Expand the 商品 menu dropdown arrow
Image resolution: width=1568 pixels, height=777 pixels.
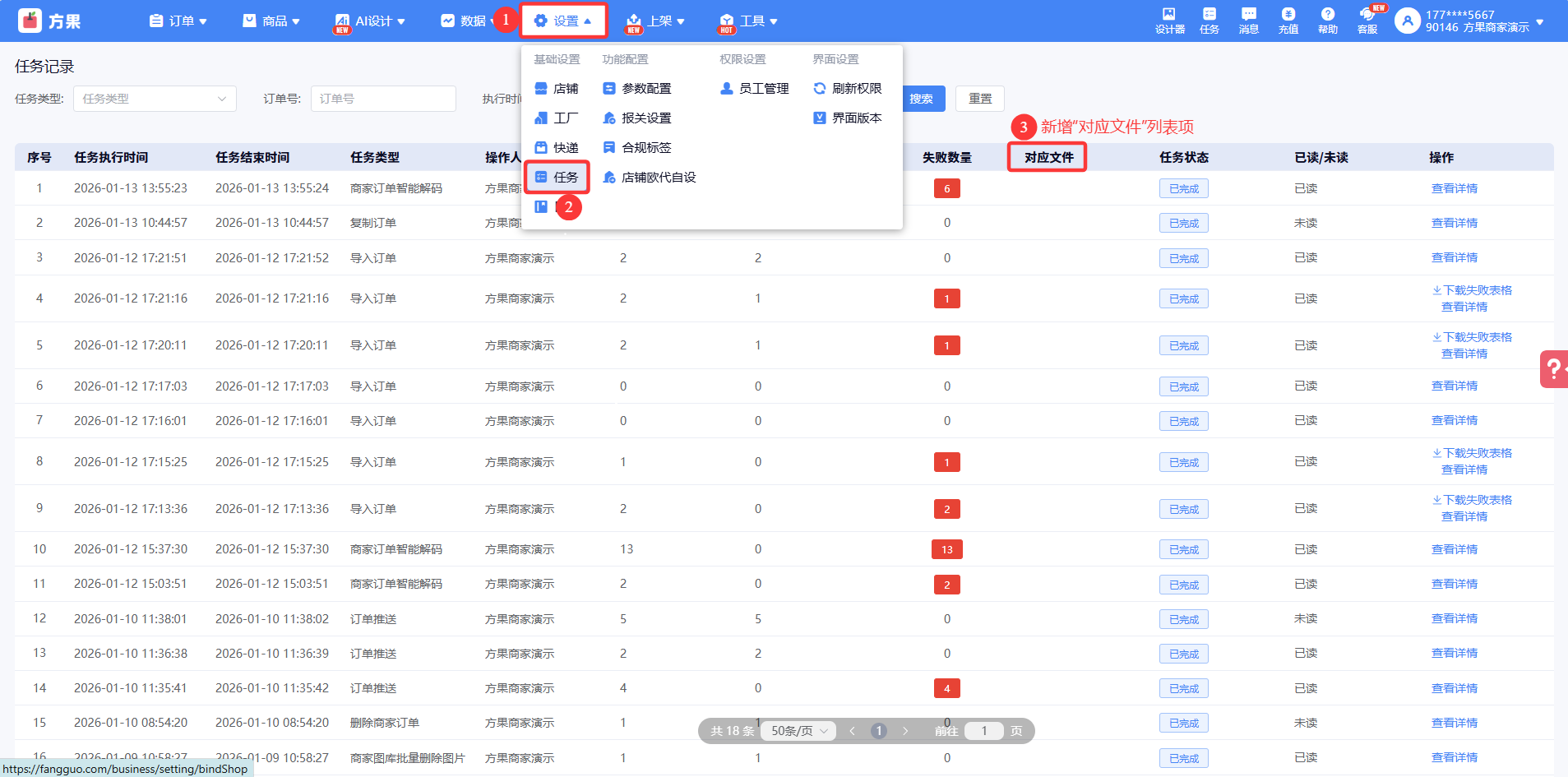pyautogui.click(x=296, y=21)
